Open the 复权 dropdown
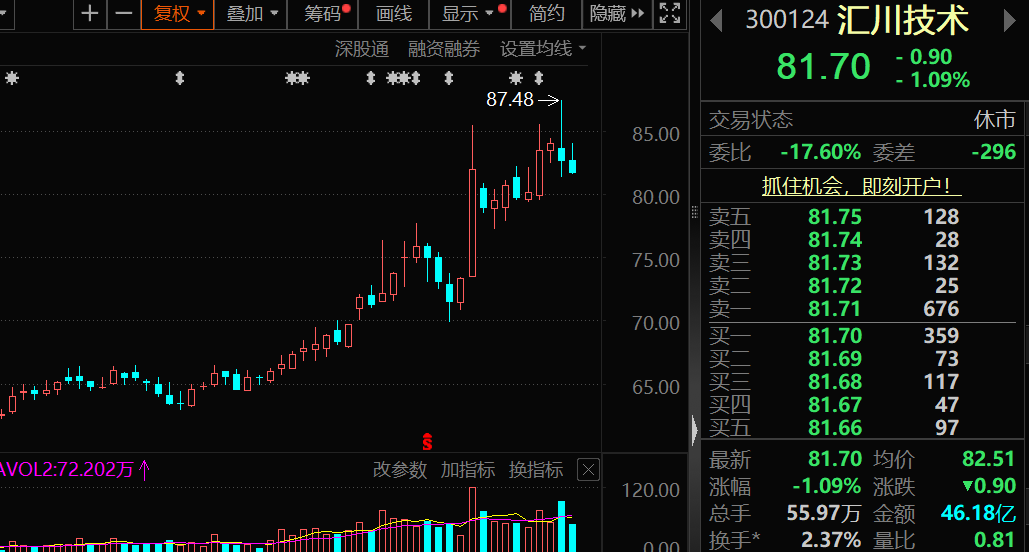The height and width of the screenshot is (552, 1029). (178, 14)
